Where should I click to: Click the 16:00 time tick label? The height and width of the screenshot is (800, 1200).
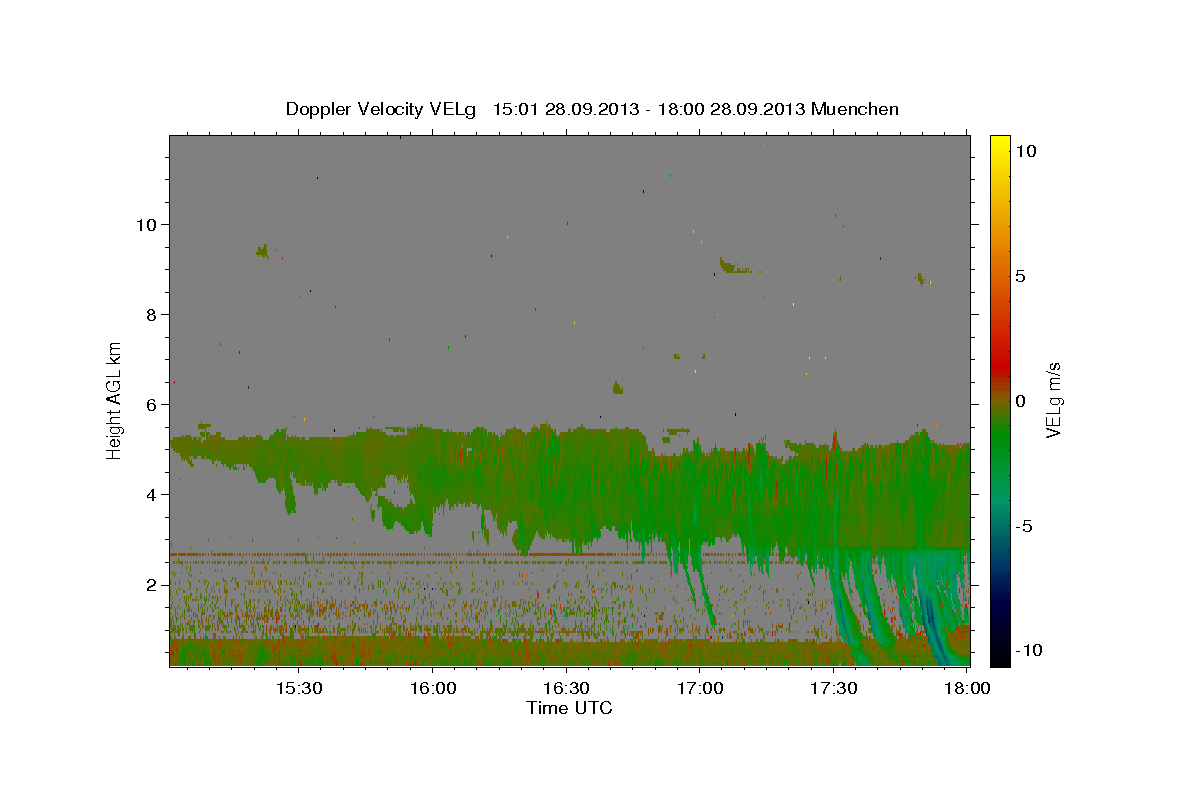tap(432, 689)
